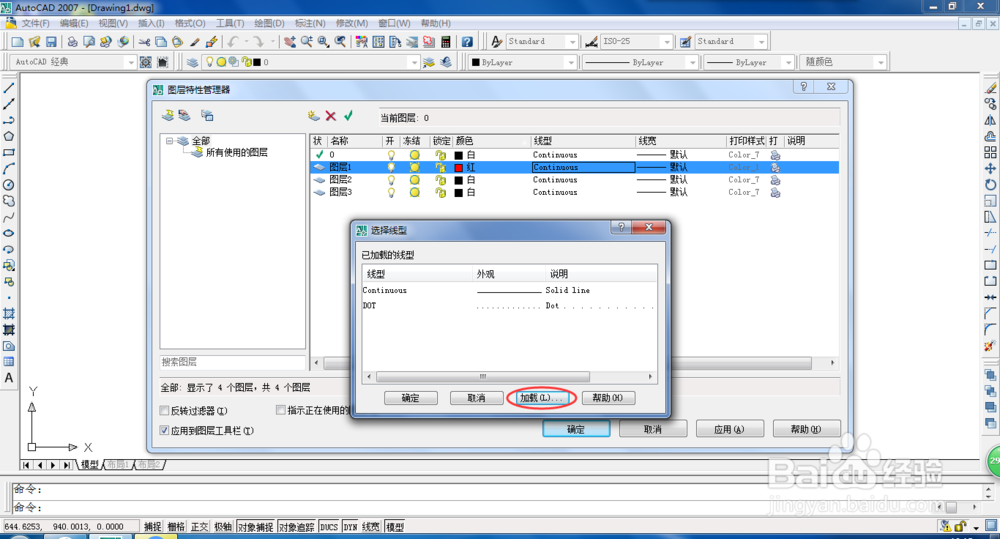Select the Polygon tool in Draw toolbar

click(x=9, y=136)
